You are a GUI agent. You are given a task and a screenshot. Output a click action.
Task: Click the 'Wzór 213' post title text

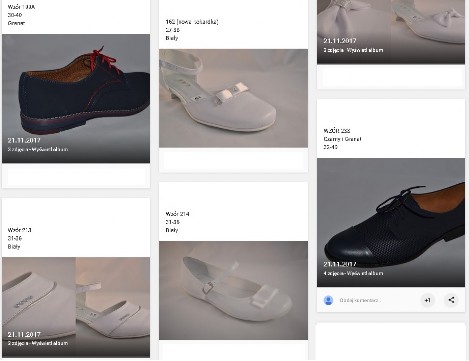20,230
